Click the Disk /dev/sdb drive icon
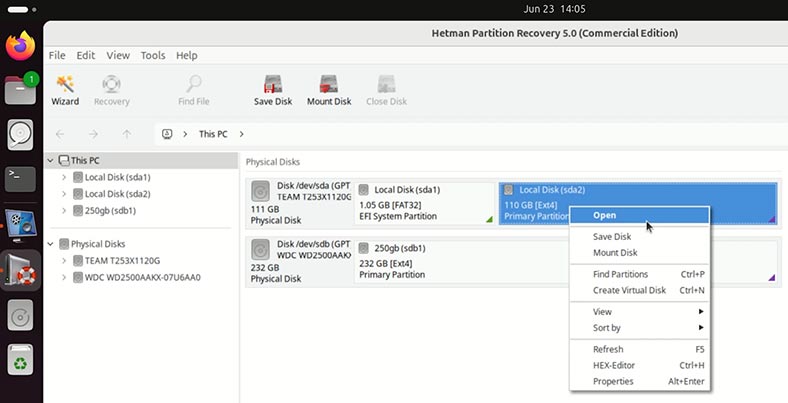 pos(260,250)
